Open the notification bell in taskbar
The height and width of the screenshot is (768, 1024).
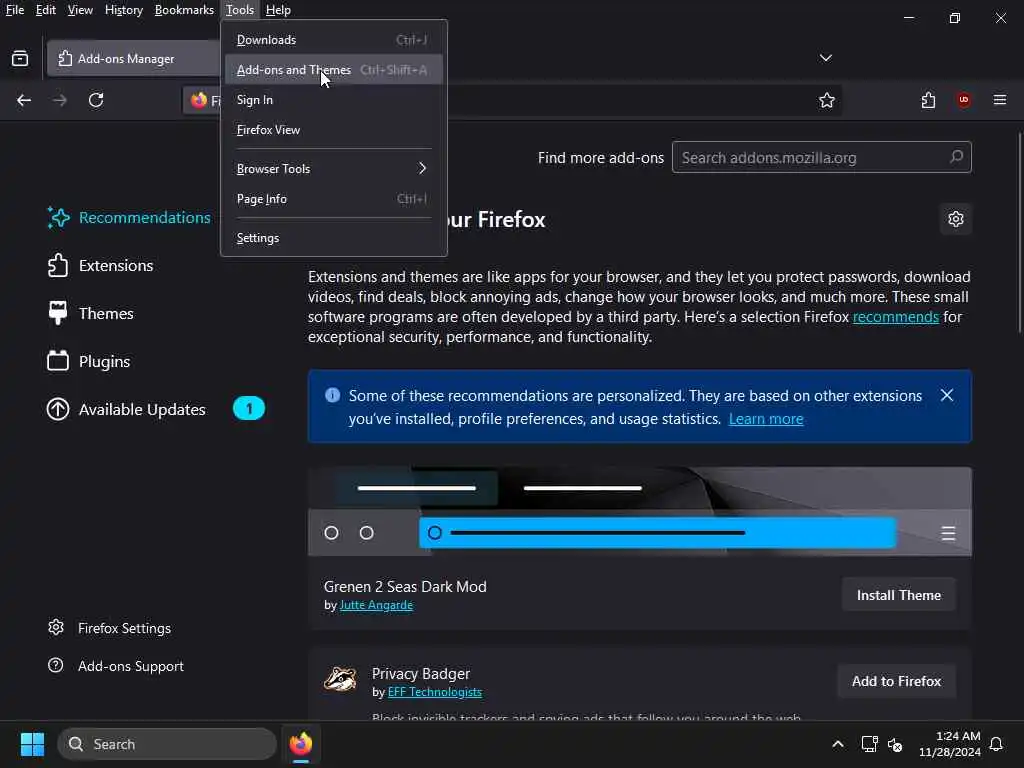pos(996,744)
